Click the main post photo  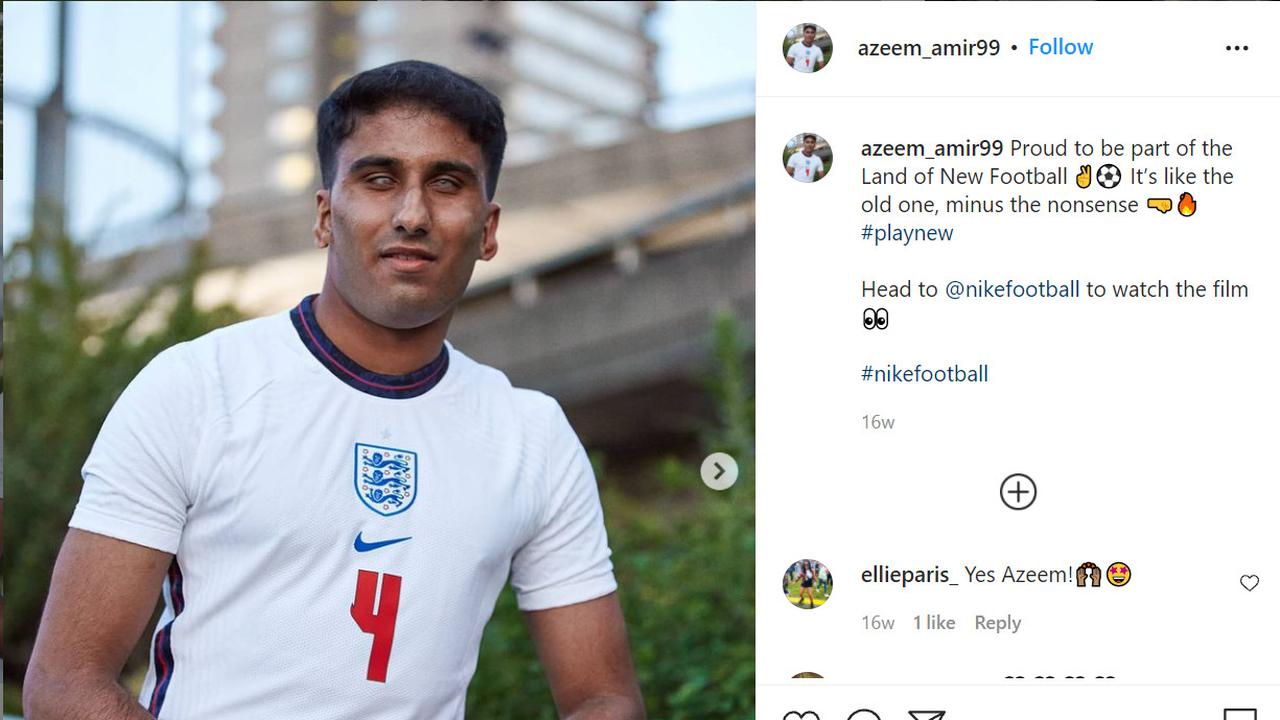click(x=378, y=360)
